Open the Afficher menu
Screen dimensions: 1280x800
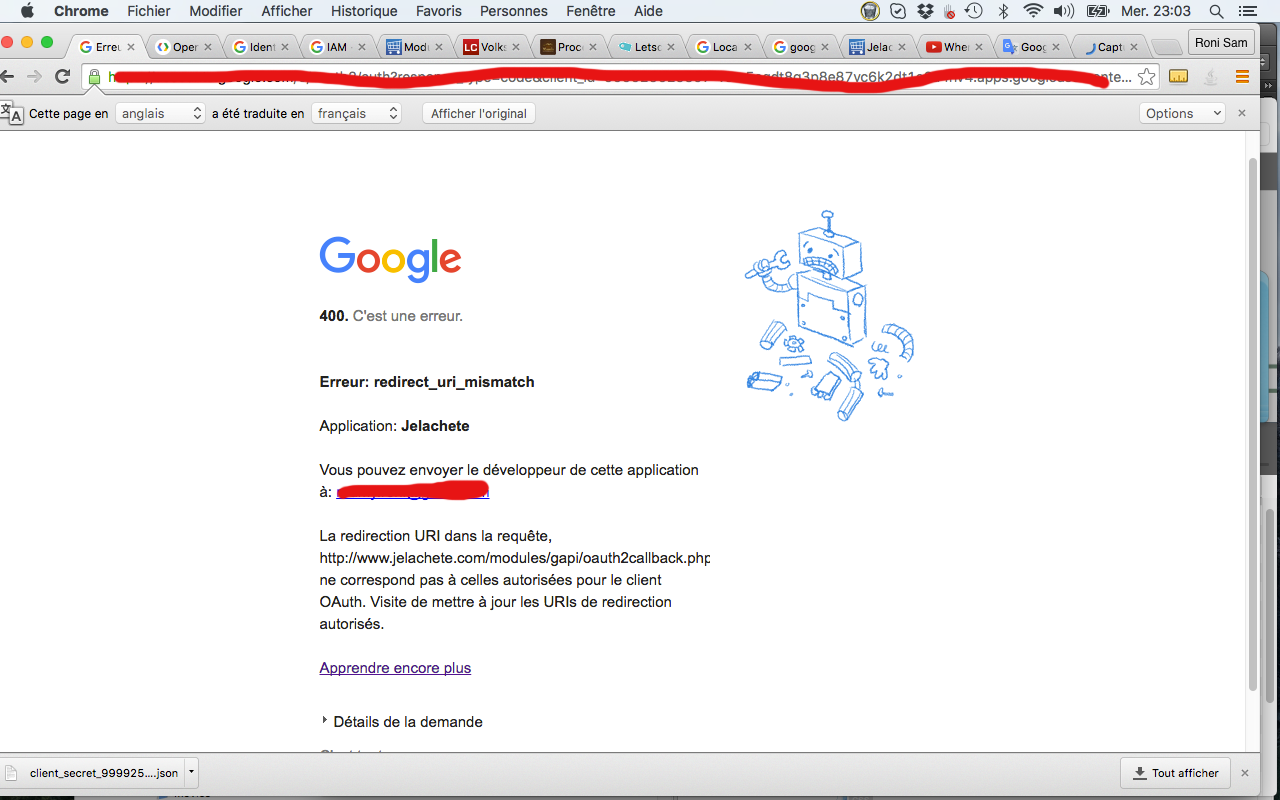(287, 11)
